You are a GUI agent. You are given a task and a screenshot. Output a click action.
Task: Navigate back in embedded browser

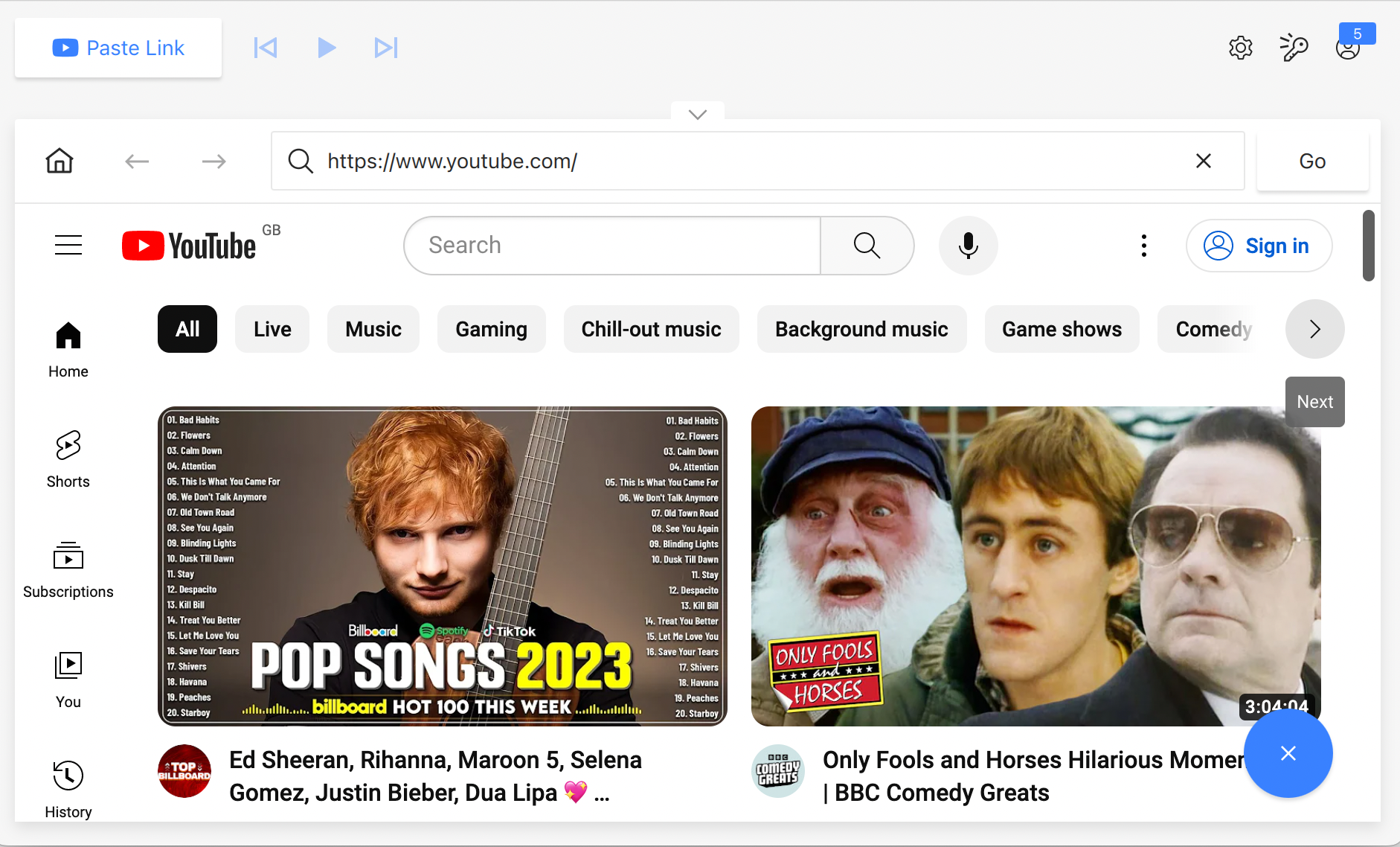coord(137,161)
